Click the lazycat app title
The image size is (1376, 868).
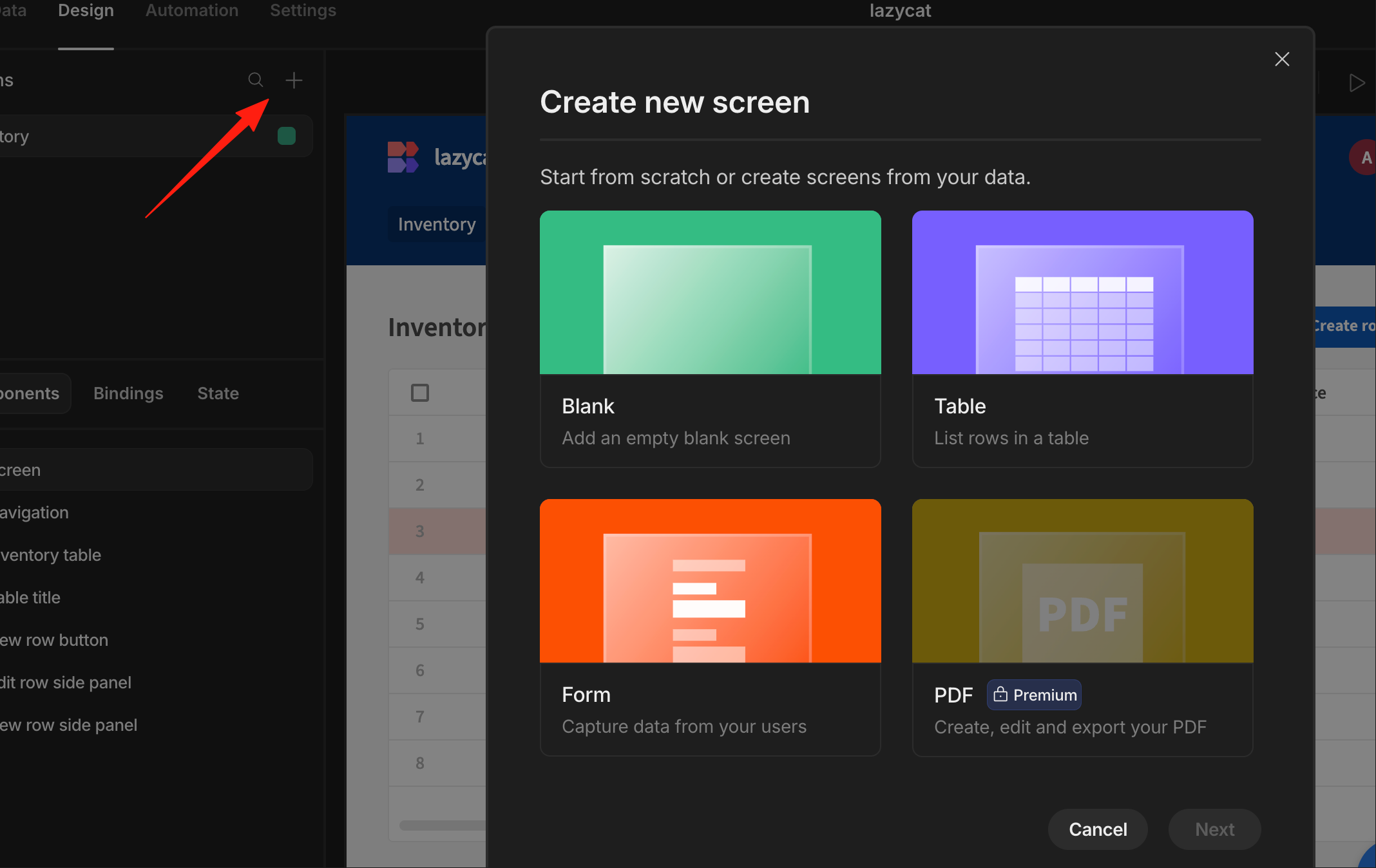click(900, 10)
